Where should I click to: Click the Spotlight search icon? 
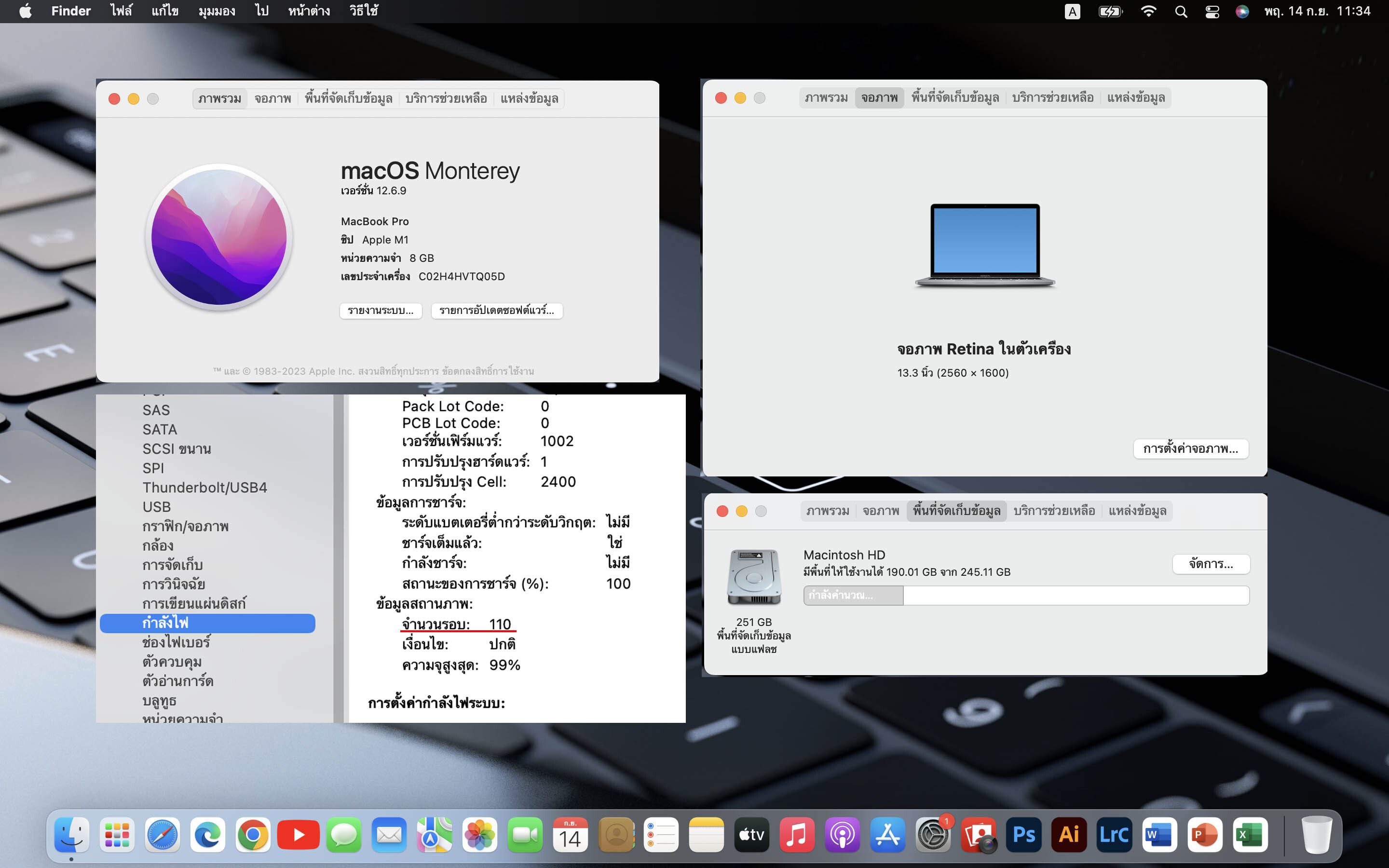1181,12
